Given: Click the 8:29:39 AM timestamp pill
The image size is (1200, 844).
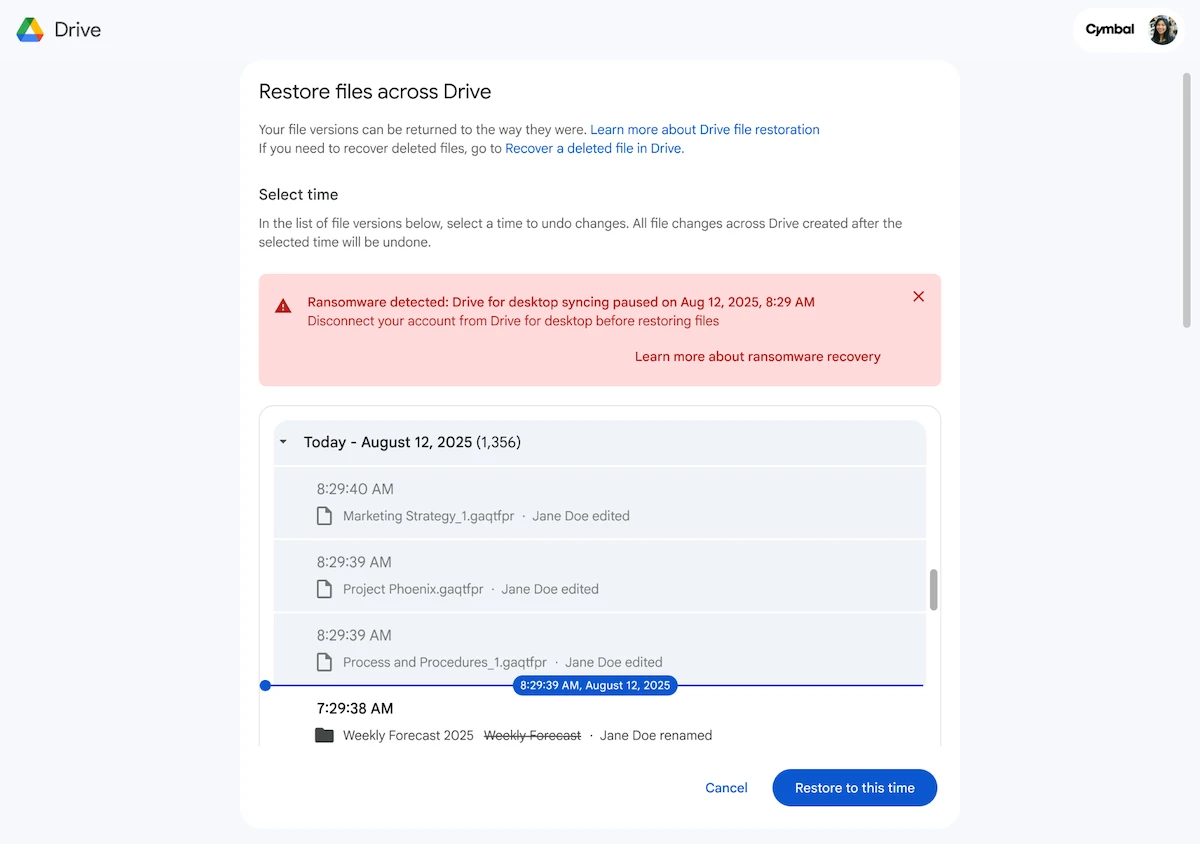Looking at the screenshot, I should (x=595, y=685).
